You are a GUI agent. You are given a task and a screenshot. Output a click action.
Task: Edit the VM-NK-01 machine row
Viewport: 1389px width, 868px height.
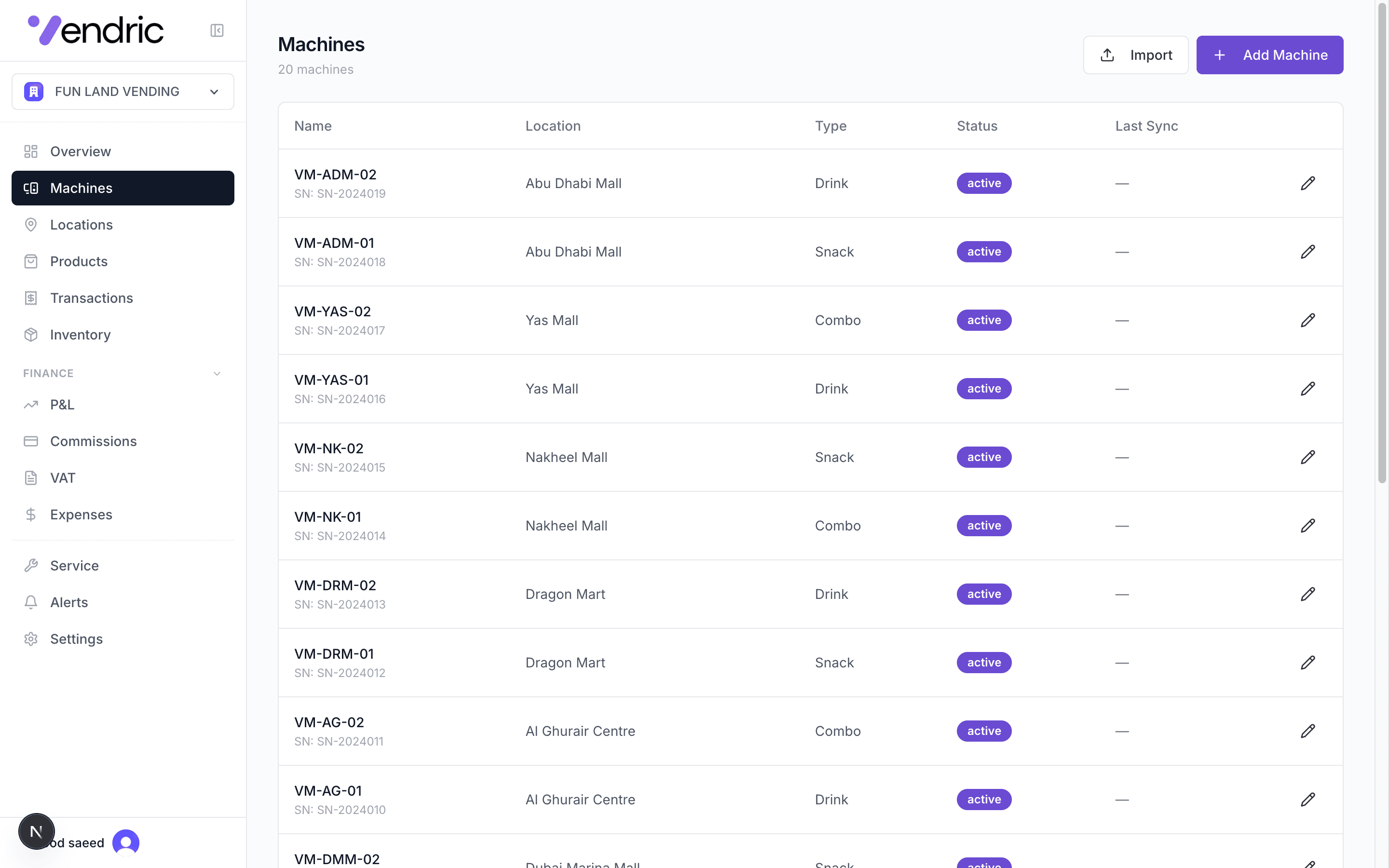[1307, 526]
